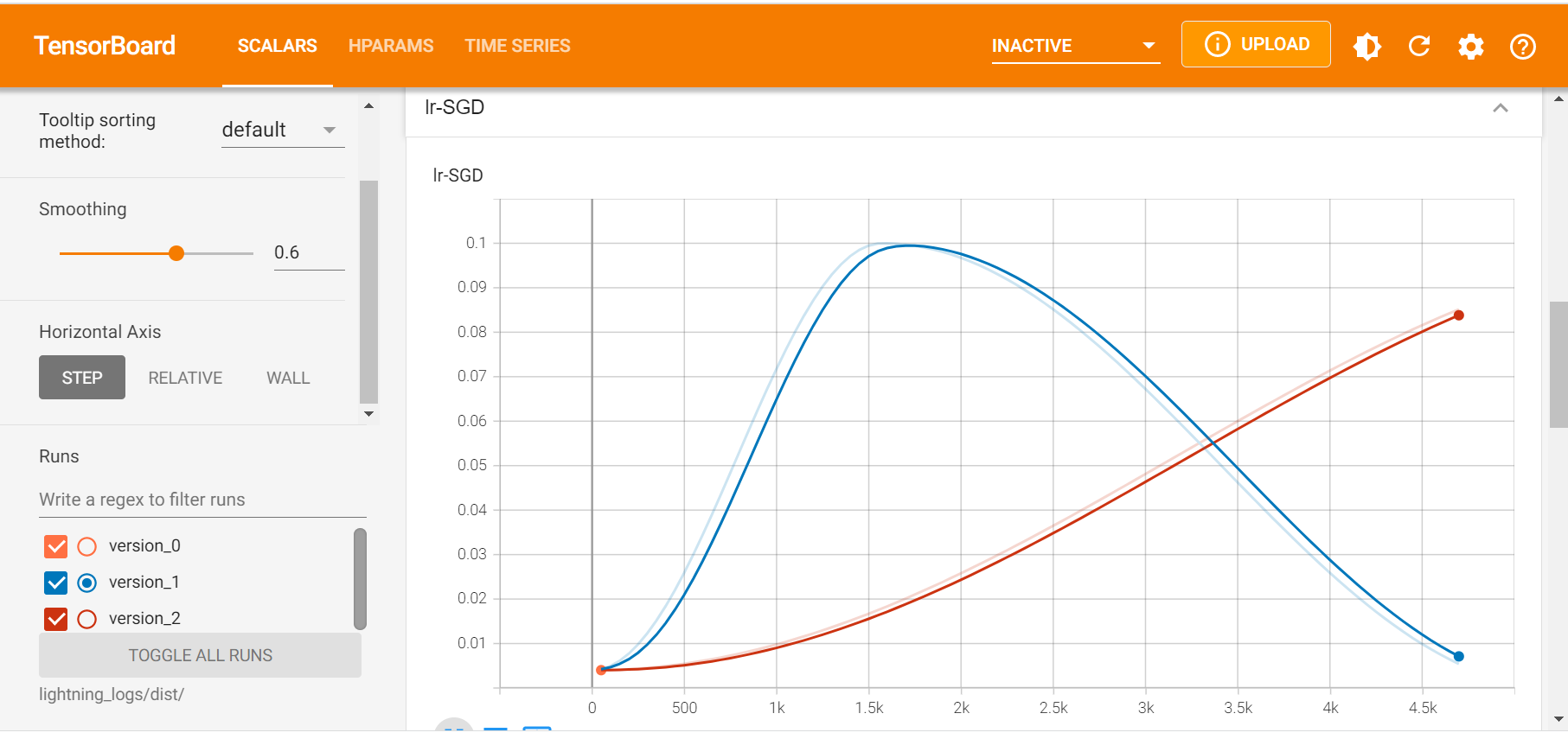
Task: Select RELATIVE horizontal axis option
Action: tap(185, 378)
